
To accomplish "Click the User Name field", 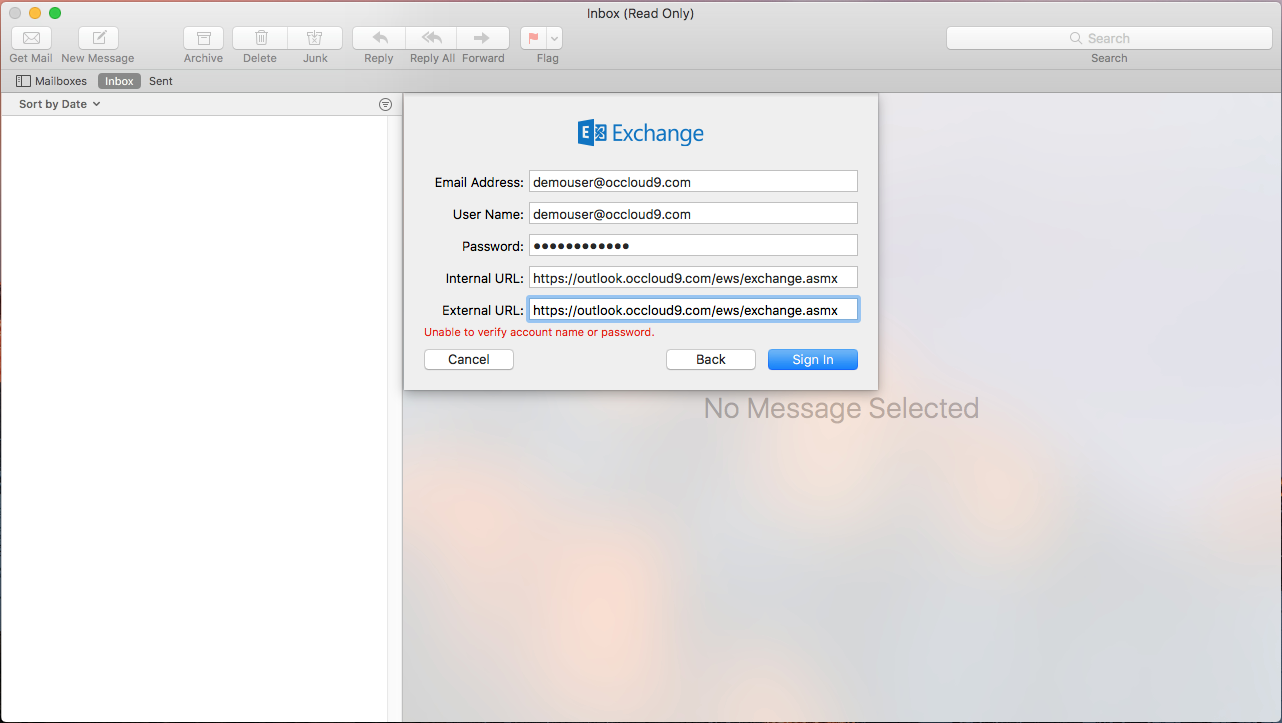I will (x=693, y=213).
